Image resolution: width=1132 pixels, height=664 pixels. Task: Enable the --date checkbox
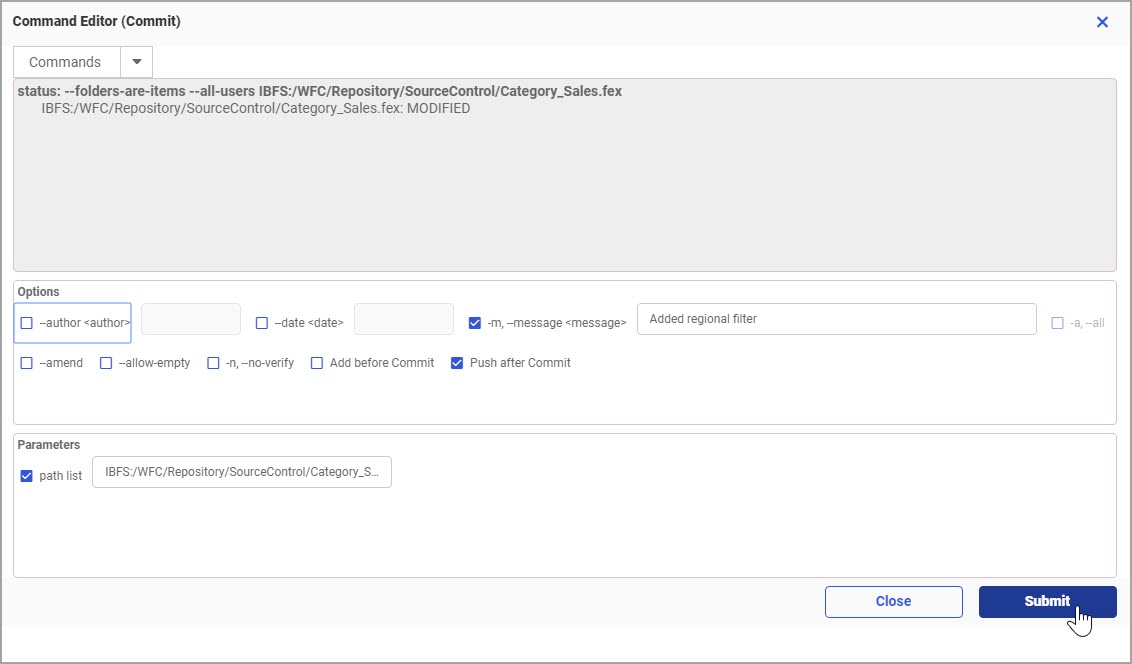[x=262, y=323]
